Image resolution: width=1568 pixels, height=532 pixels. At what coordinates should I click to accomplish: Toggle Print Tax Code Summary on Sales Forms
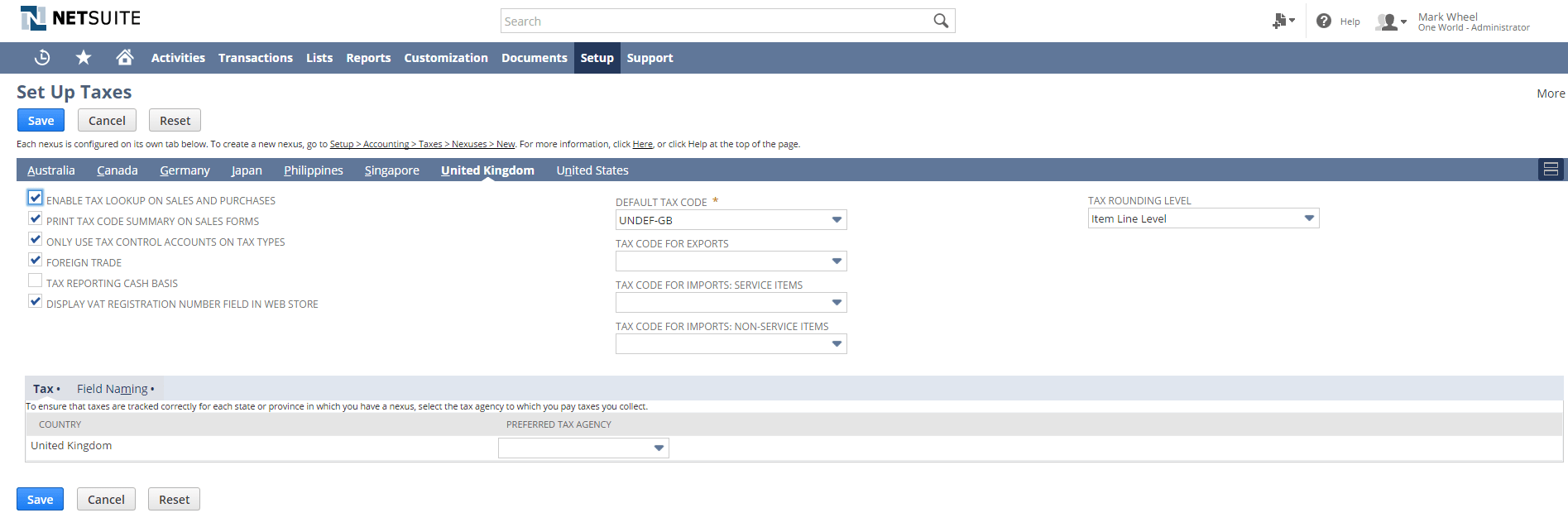35,218
